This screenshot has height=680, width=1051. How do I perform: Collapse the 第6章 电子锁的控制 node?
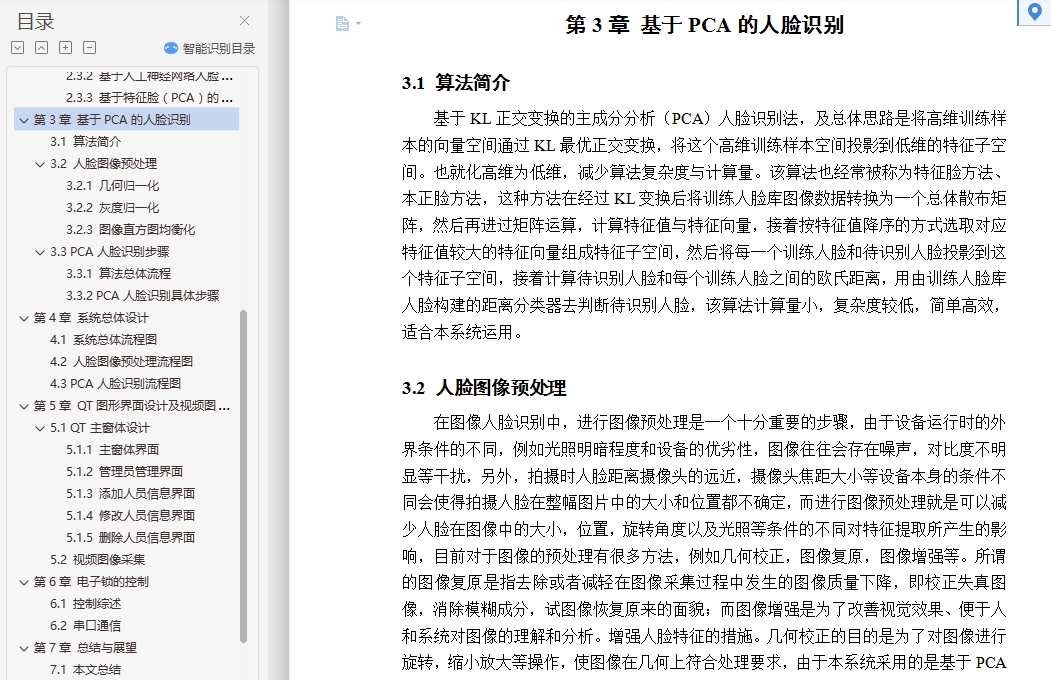(x=24, y=583)
